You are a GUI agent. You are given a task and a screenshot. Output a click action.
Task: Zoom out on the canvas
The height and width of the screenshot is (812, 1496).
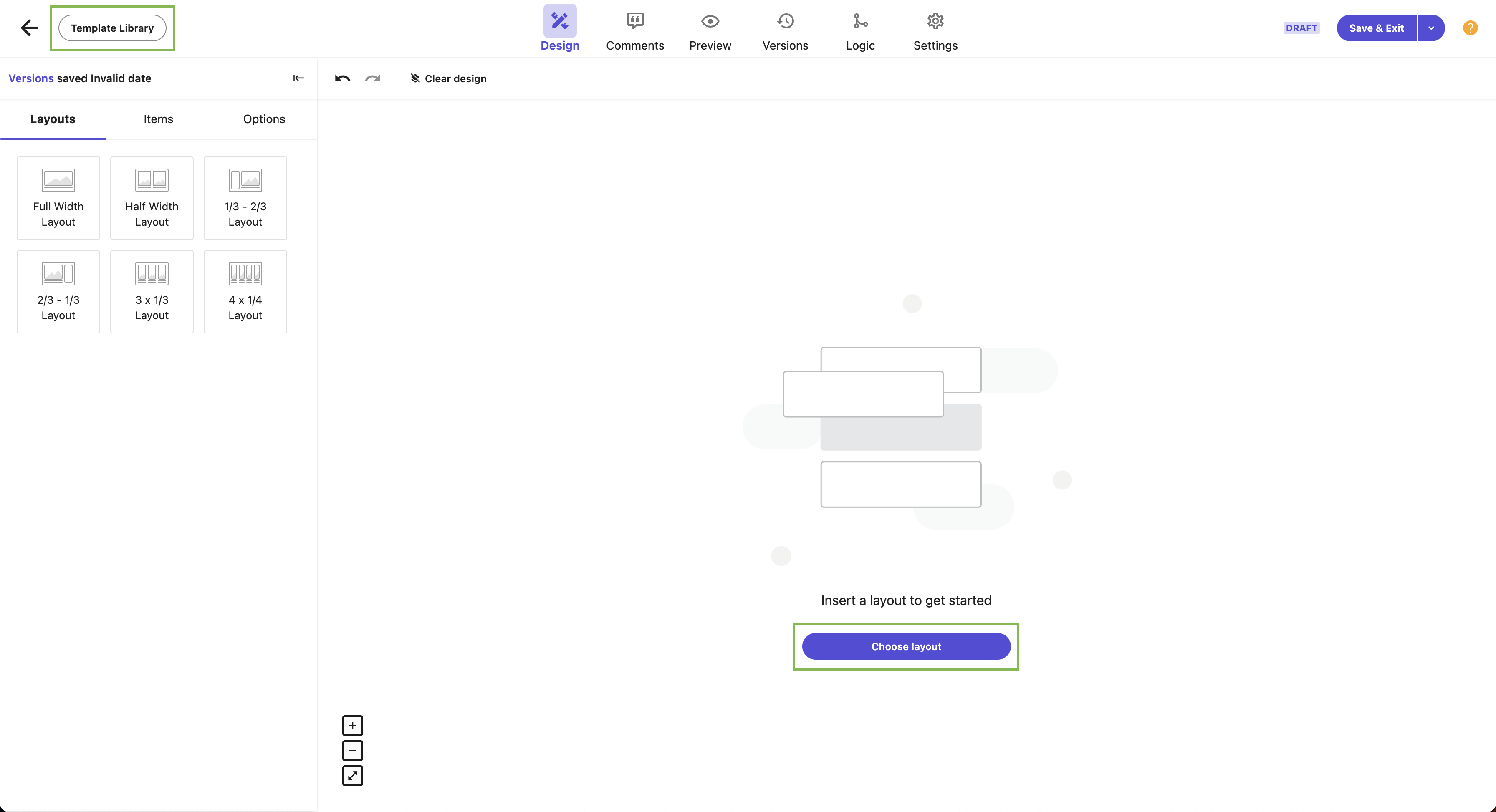coord(353,751)
